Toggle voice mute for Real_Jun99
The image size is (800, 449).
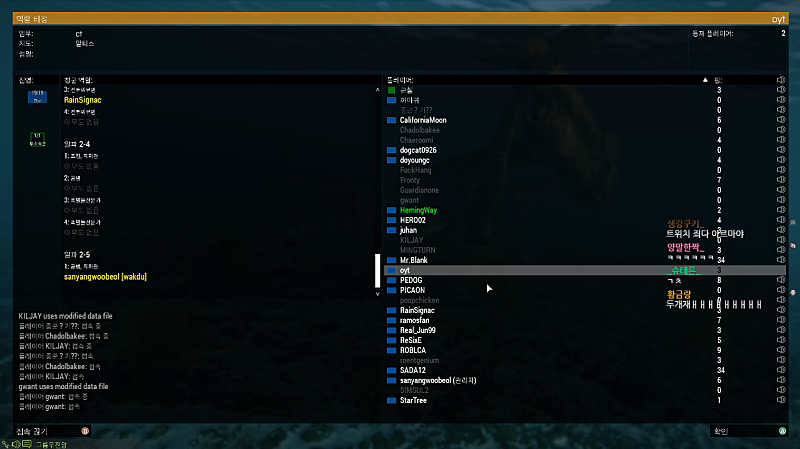tap(781, 330)
